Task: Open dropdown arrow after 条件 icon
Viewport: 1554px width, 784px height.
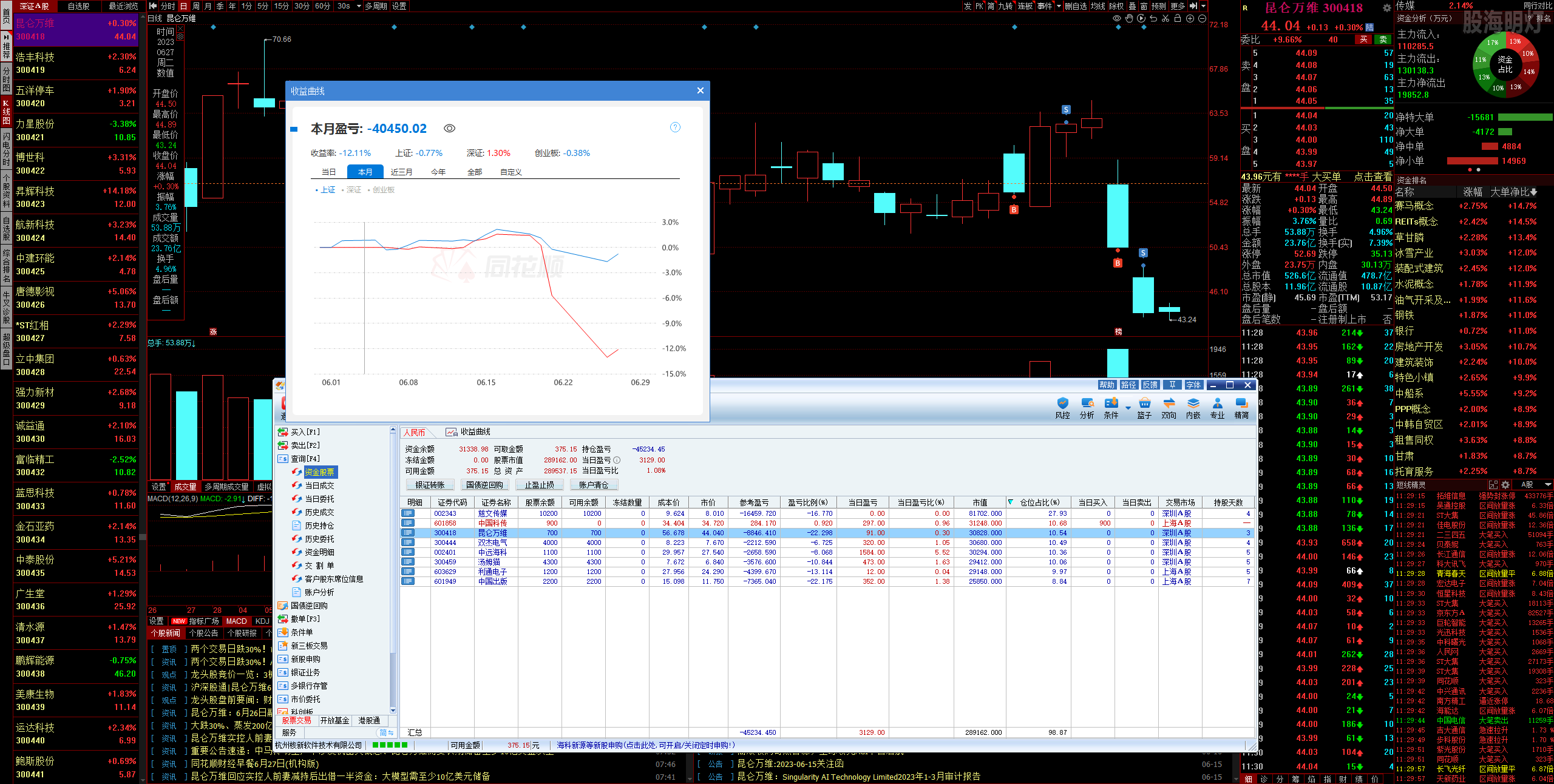Action: click(1128, 408)
